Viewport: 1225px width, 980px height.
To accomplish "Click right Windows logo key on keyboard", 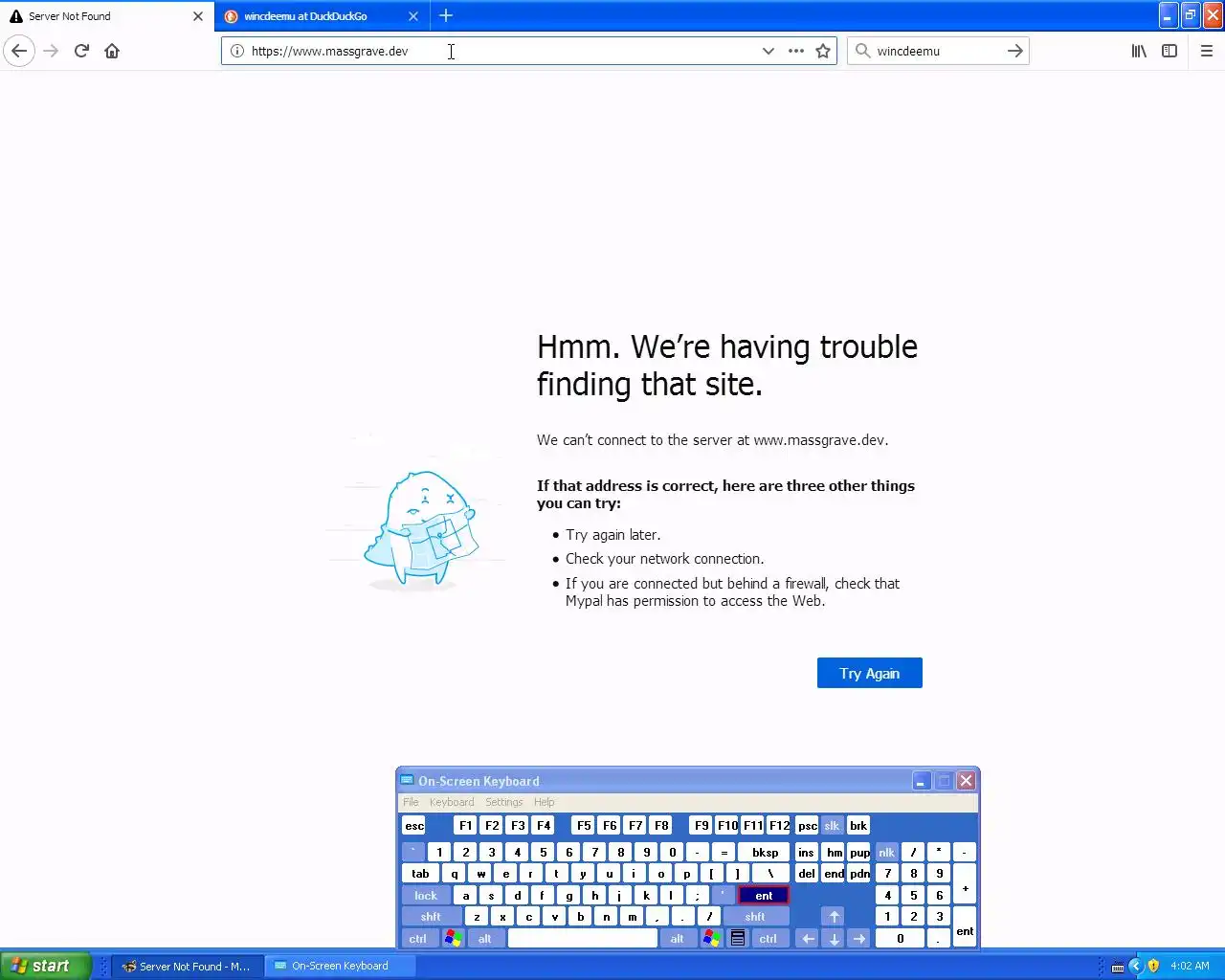I will coord(711,938).
